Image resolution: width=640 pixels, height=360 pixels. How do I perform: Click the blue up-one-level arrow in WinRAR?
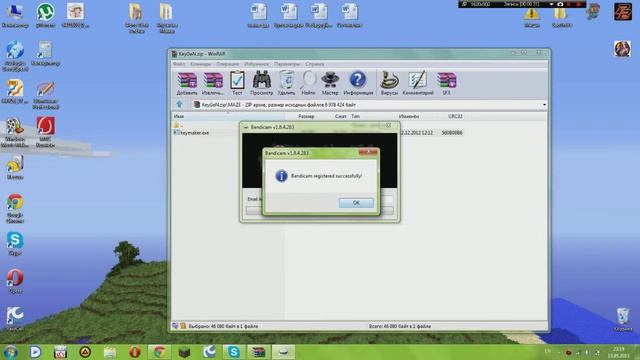pos(179,104)
